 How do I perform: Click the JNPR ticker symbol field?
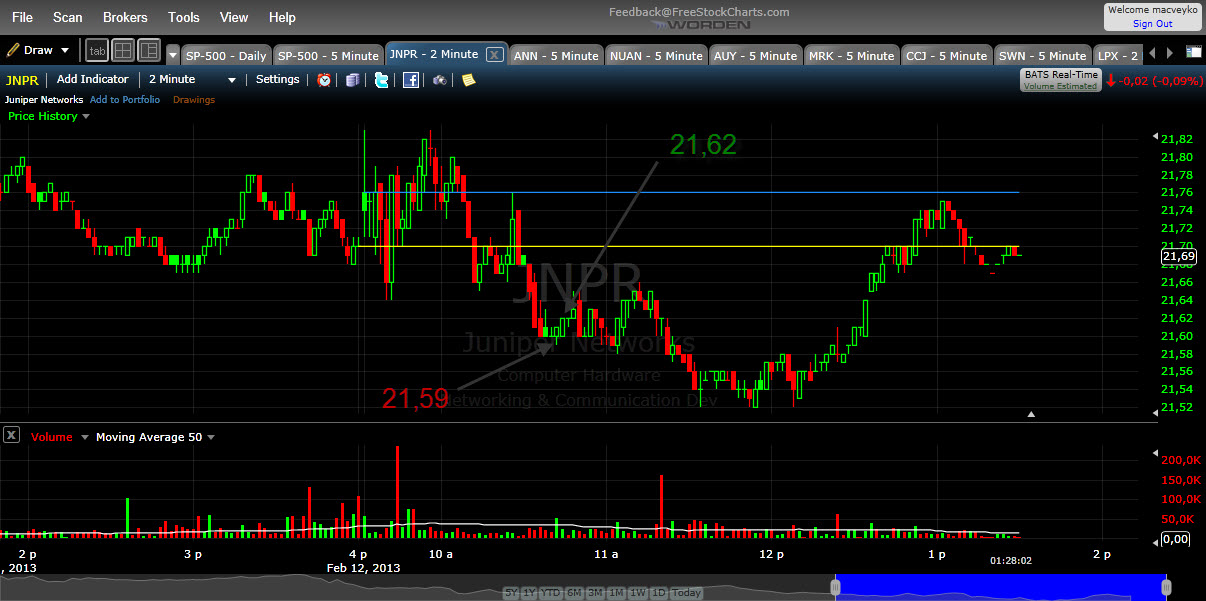(x=24, y=79)
